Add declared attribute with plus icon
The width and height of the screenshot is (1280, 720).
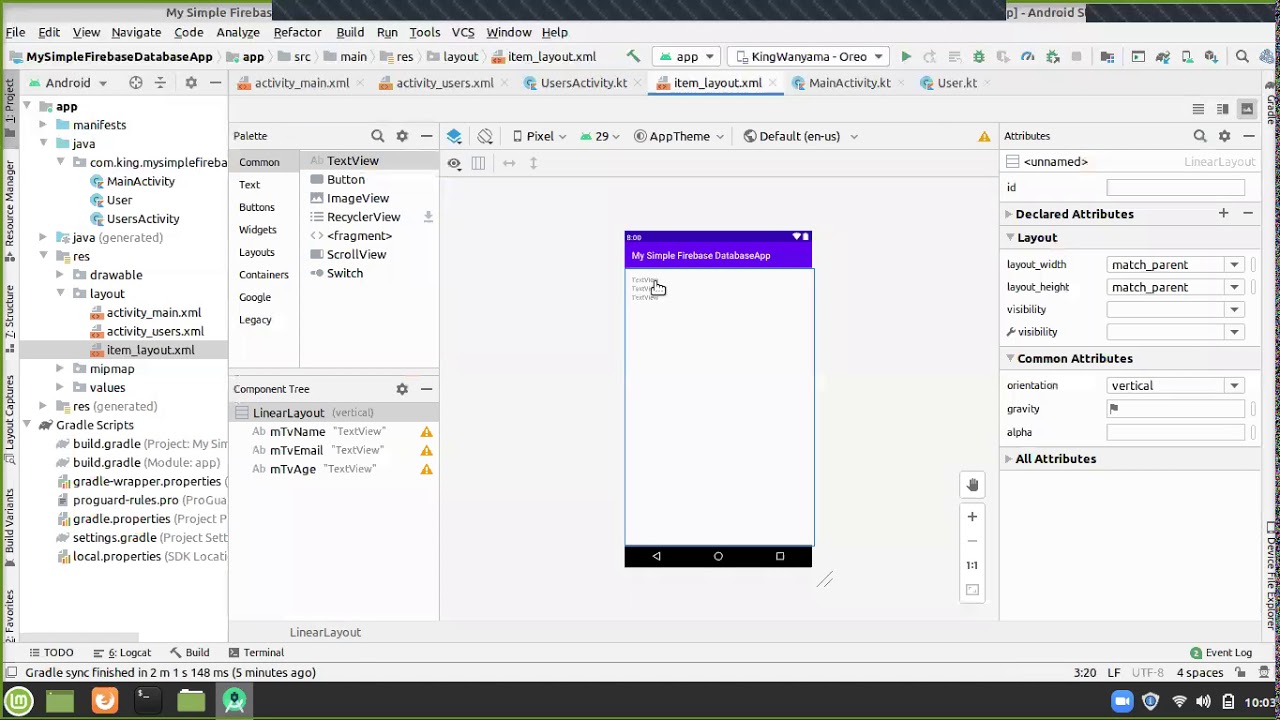(x=1223, y=213)
